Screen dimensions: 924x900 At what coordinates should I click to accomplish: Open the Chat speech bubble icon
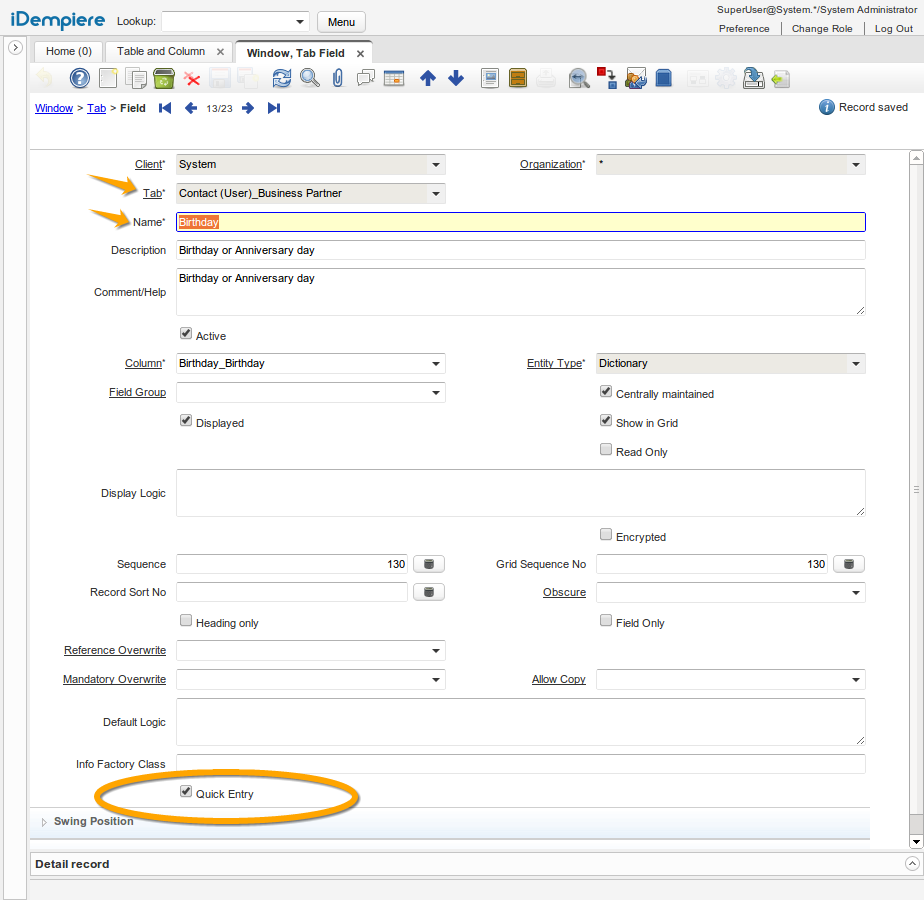[x=366, y=78]
